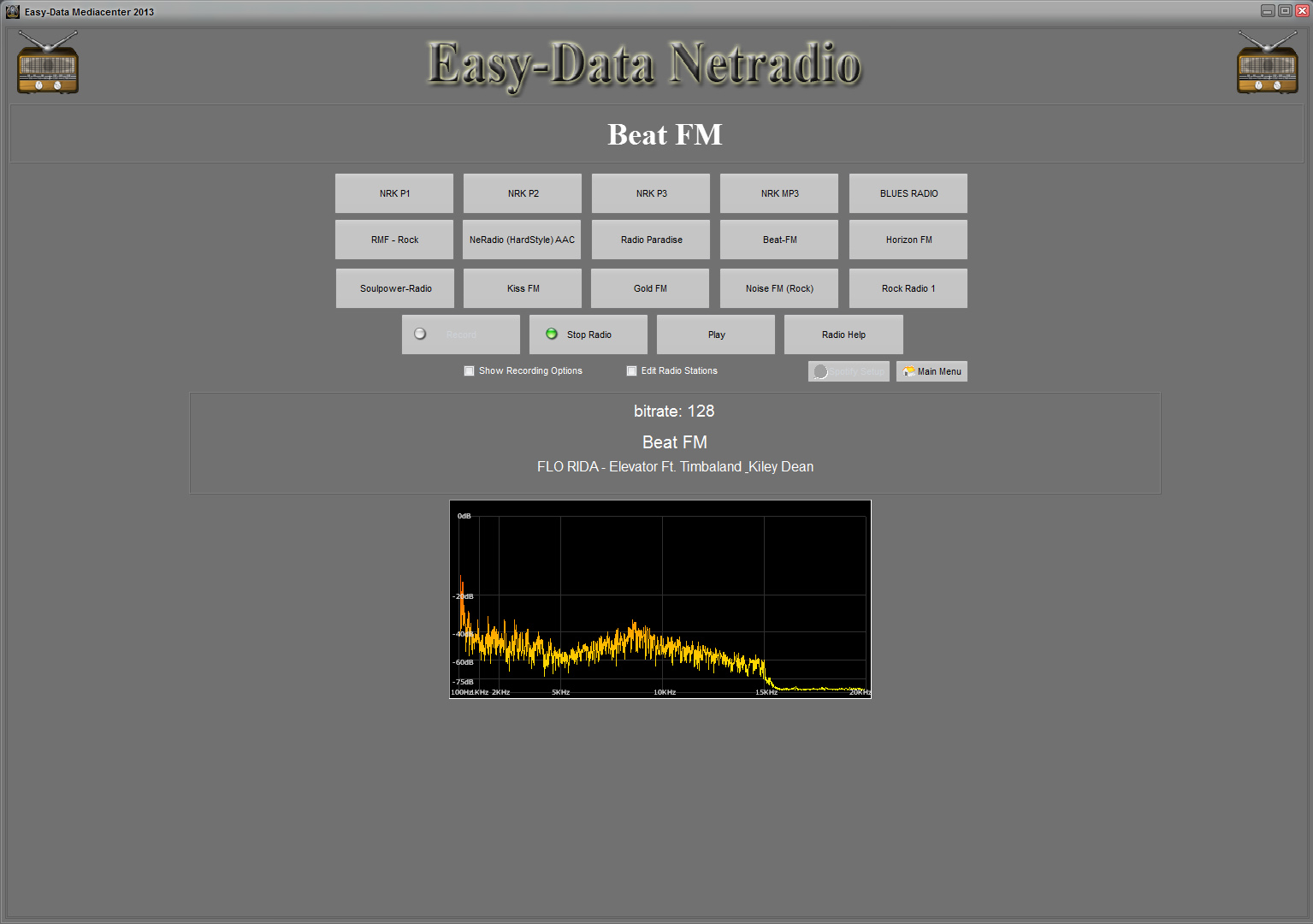Screen dimensions: 1313x924
Task: Tune to NeRadio (HardStyle) AAC
Action: pyautogui.click(x=522, y=240)
